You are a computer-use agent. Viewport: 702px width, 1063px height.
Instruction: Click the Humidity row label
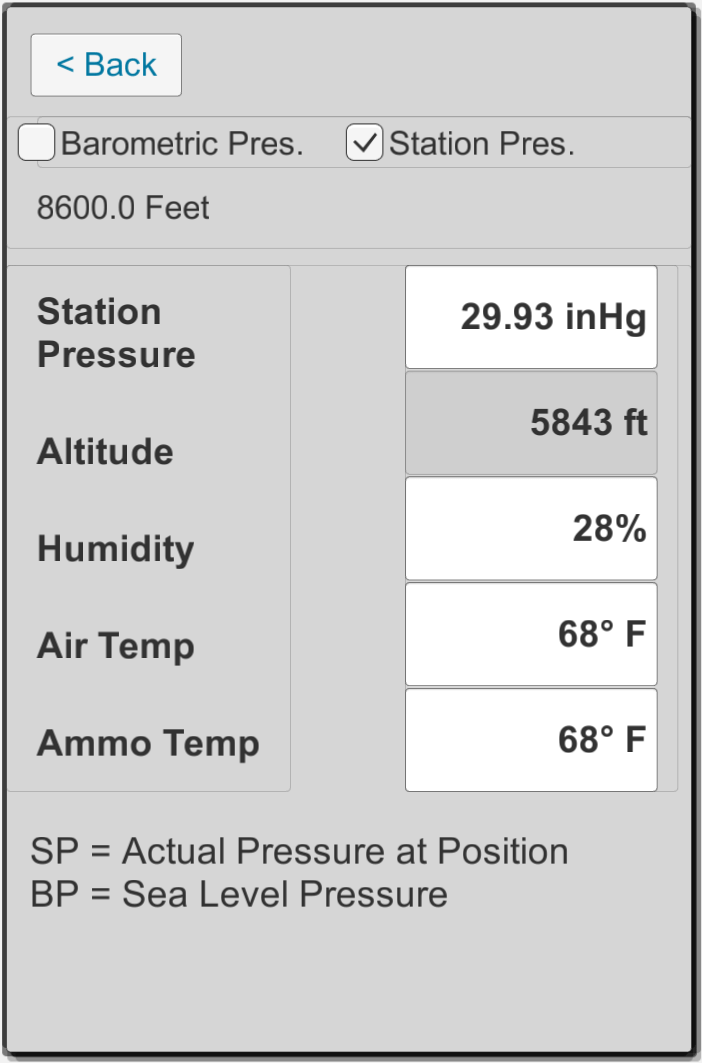[115, 549]
